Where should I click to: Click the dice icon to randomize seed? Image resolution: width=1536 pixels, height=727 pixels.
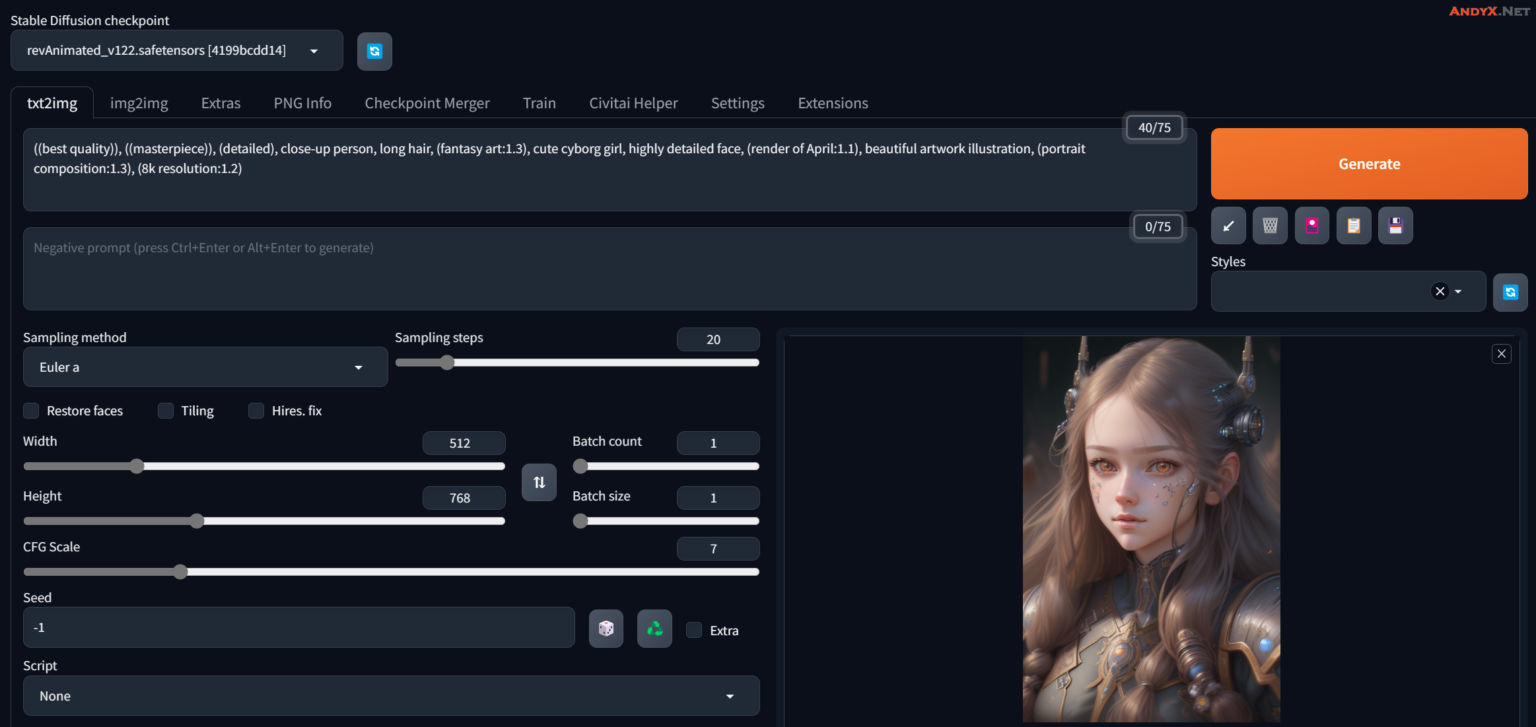pyautogui.click(x=606, y=629)
